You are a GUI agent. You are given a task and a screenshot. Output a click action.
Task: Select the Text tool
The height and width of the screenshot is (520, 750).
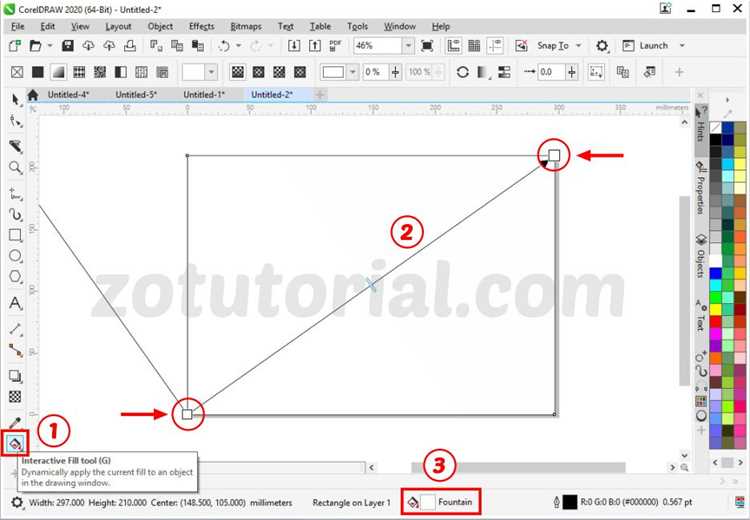tap(15, 303)
